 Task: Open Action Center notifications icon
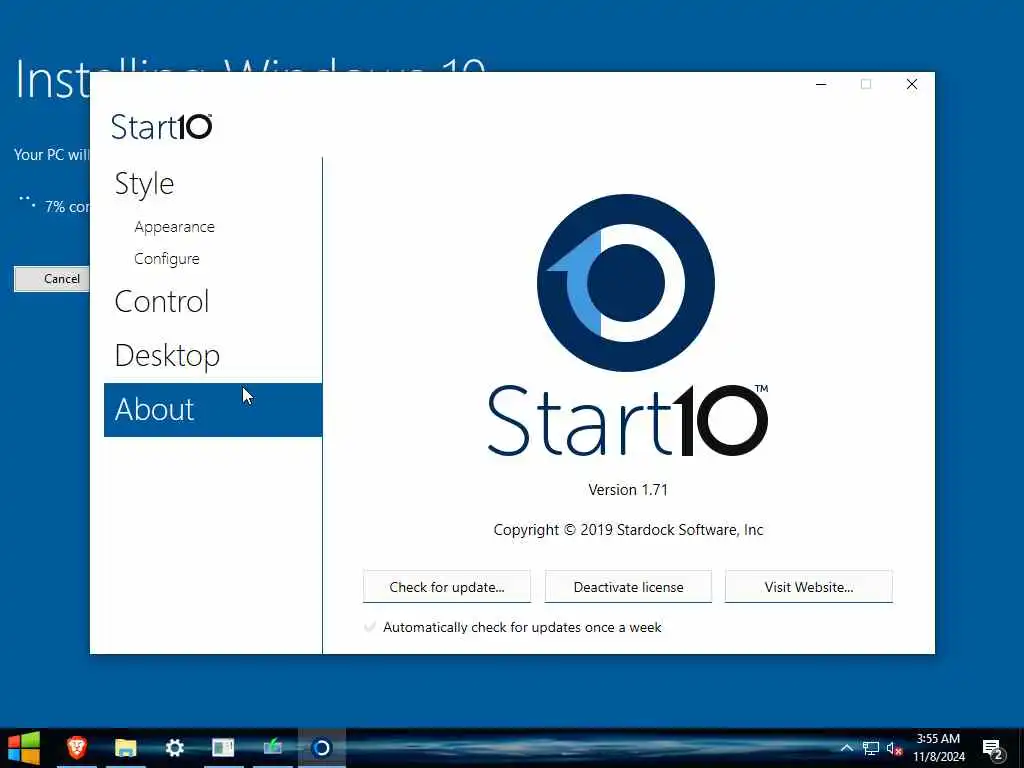(x=993, y=749)
